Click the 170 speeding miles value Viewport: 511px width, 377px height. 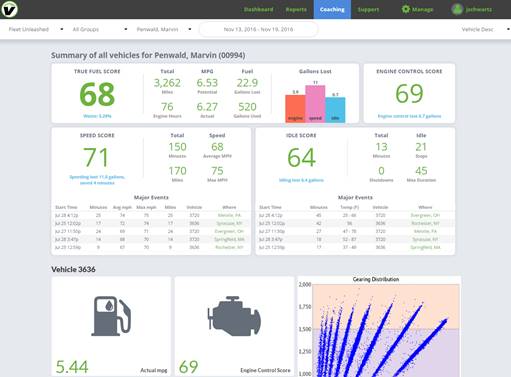tap(177, 171)
